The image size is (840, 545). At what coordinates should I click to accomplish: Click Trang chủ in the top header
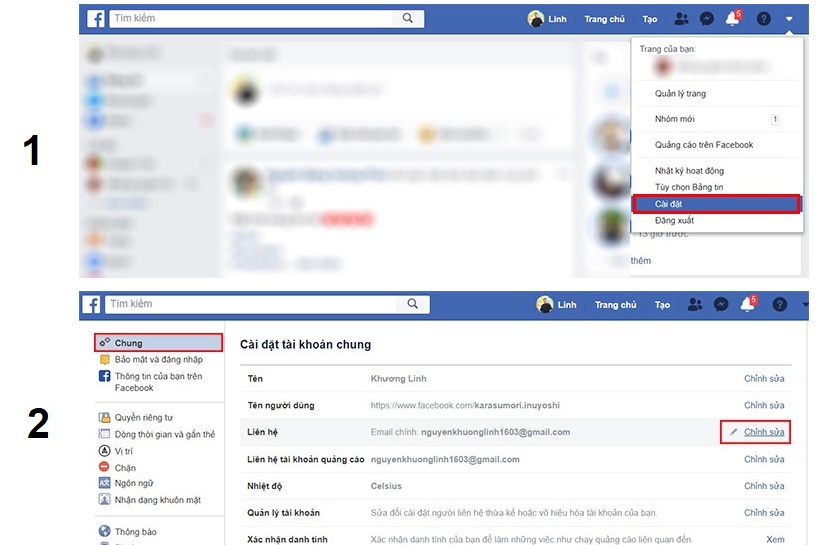point(604,19)
